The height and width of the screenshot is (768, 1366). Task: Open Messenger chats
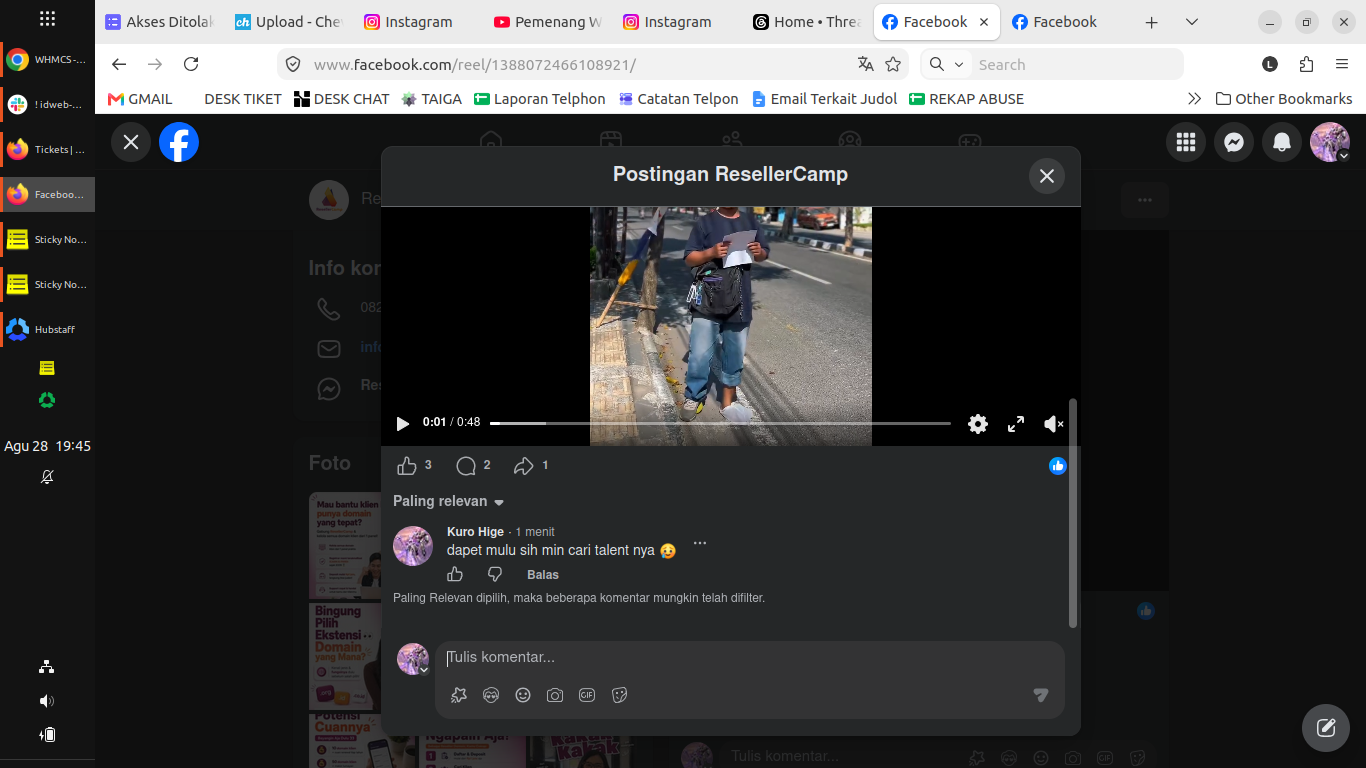click(x=1234, y=142)
